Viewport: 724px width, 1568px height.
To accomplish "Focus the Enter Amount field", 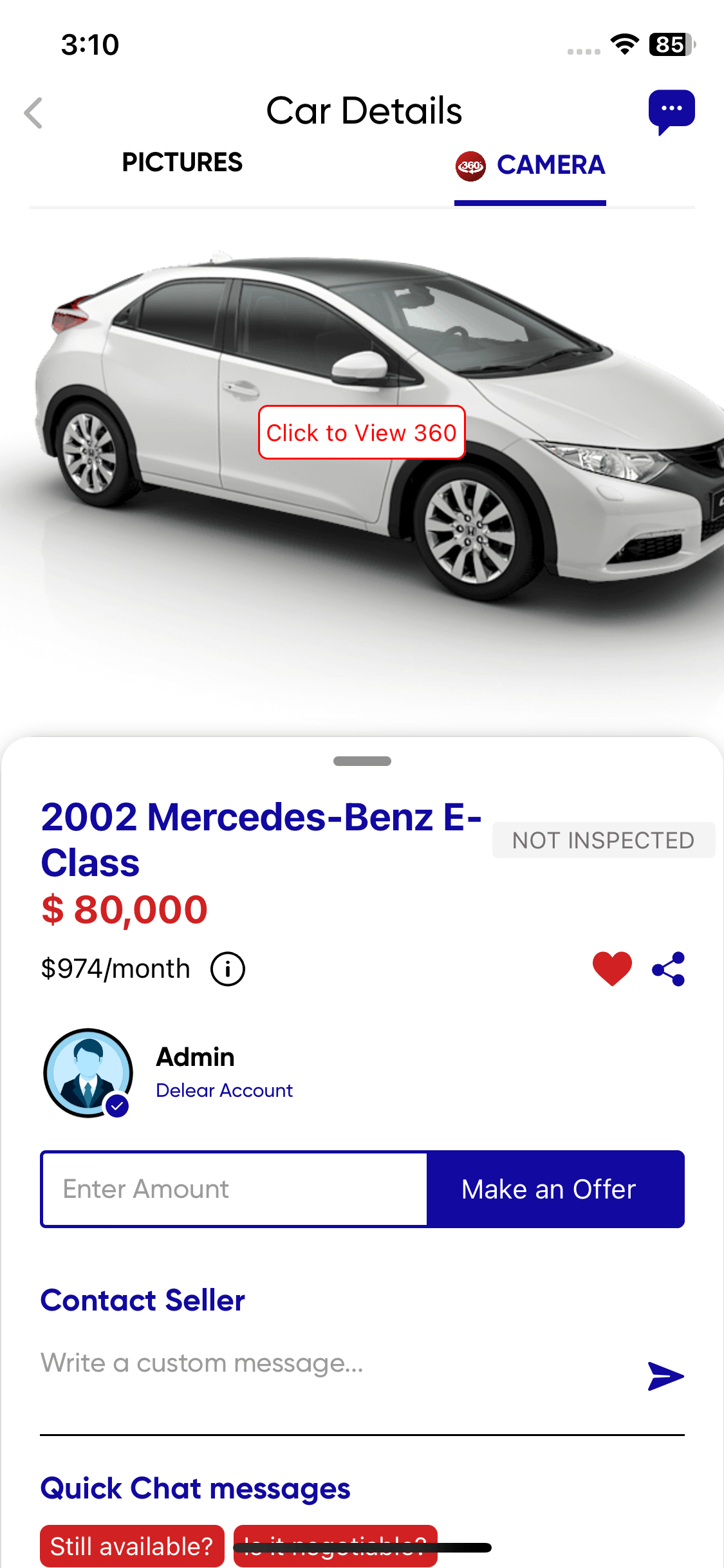I will tap(234, 1189).
